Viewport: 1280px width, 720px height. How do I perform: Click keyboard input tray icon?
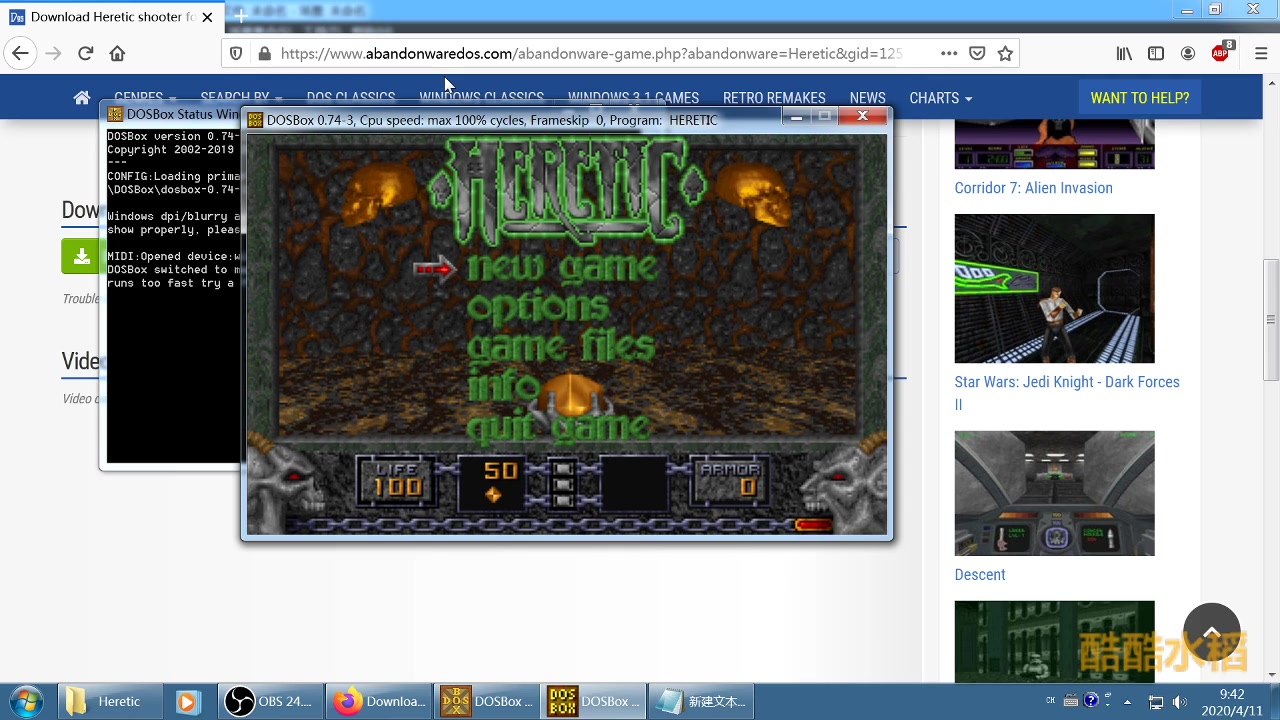(x=1071, y=701)
